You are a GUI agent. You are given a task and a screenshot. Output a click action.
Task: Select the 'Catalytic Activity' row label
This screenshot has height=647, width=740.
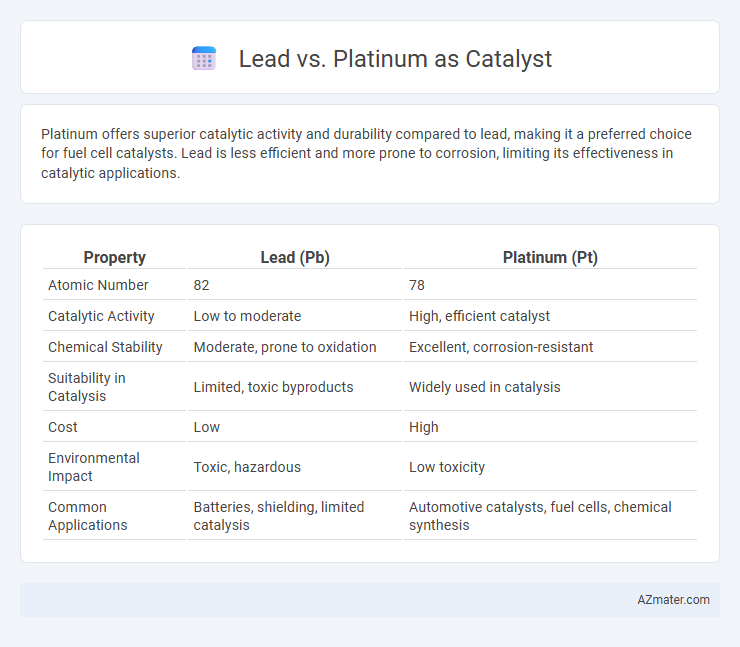[101, 316]
